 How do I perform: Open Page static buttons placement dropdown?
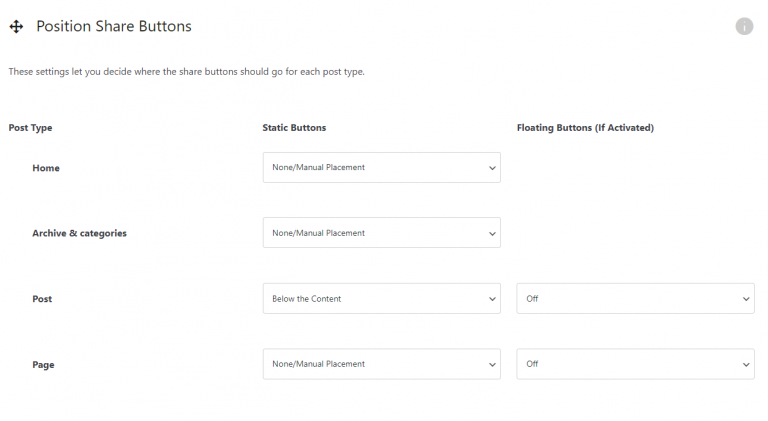coord(382,364)
